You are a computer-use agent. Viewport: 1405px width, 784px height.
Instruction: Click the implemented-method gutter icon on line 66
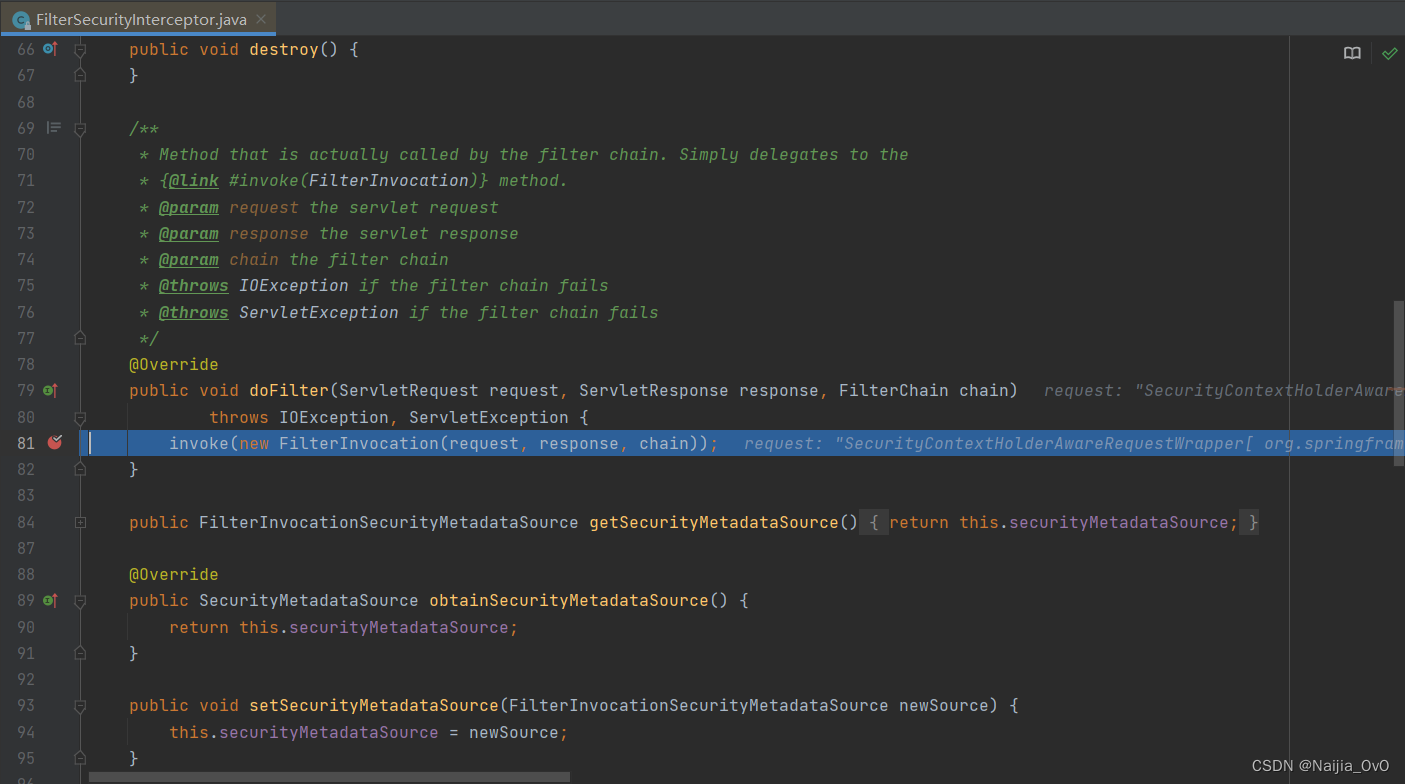(51, 49)
